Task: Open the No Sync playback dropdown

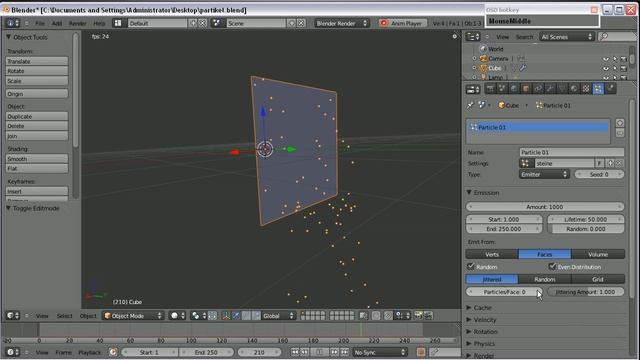Action: point(380,352)
